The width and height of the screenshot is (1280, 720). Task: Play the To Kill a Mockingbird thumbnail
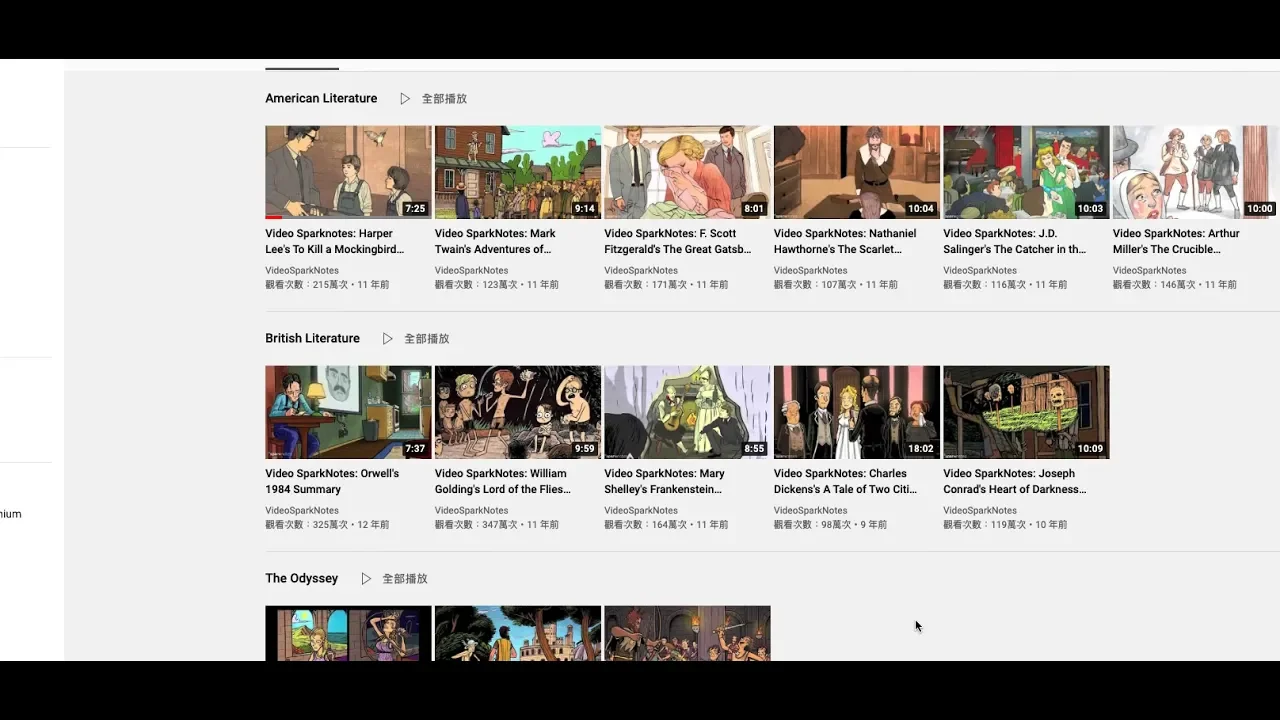pyautogui.click(x=348, y=172)
